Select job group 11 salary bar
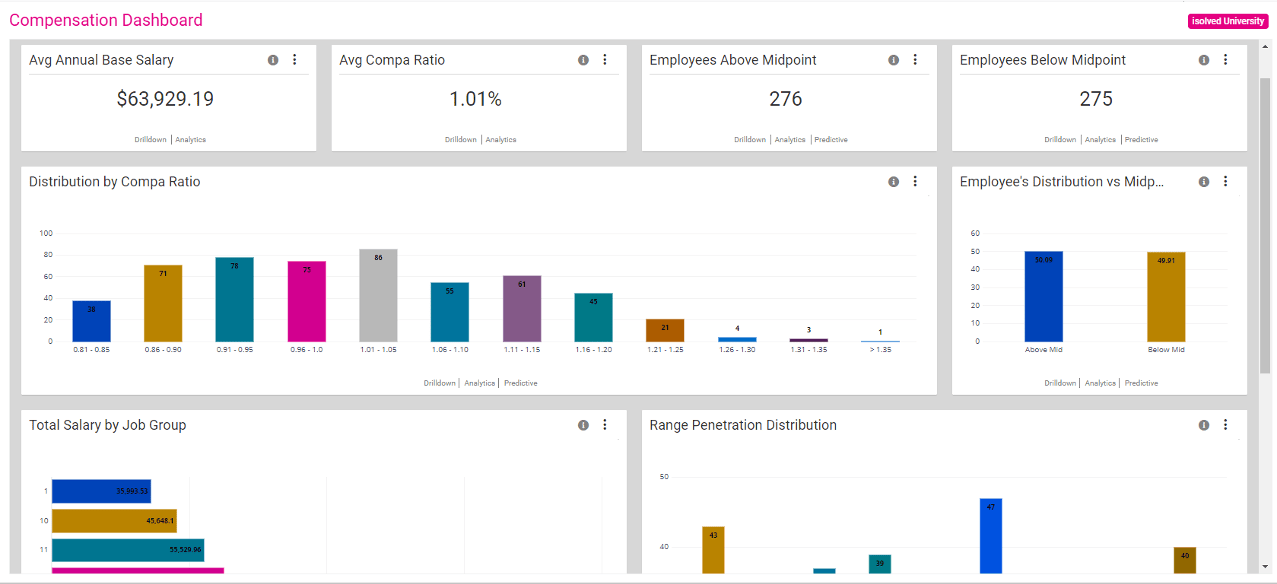 [x=128, y=549]
